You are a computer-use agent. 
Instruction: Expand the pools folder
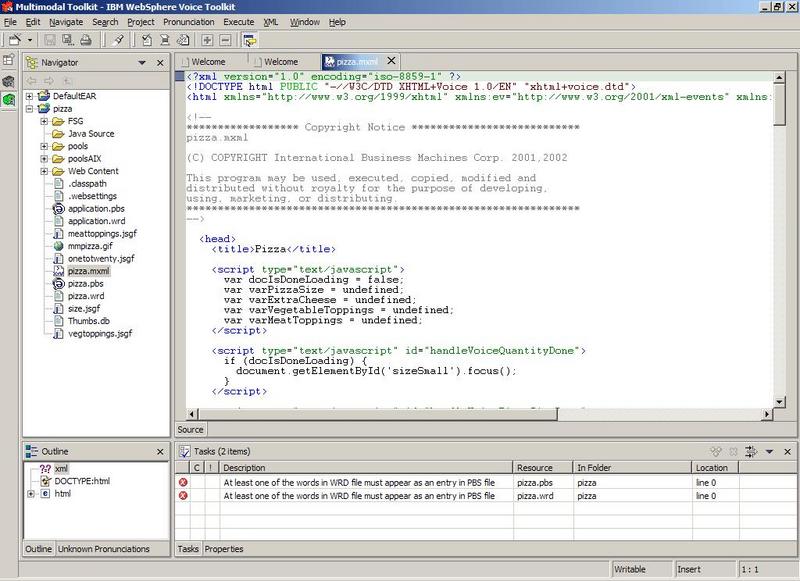click(x=44, y=146)
